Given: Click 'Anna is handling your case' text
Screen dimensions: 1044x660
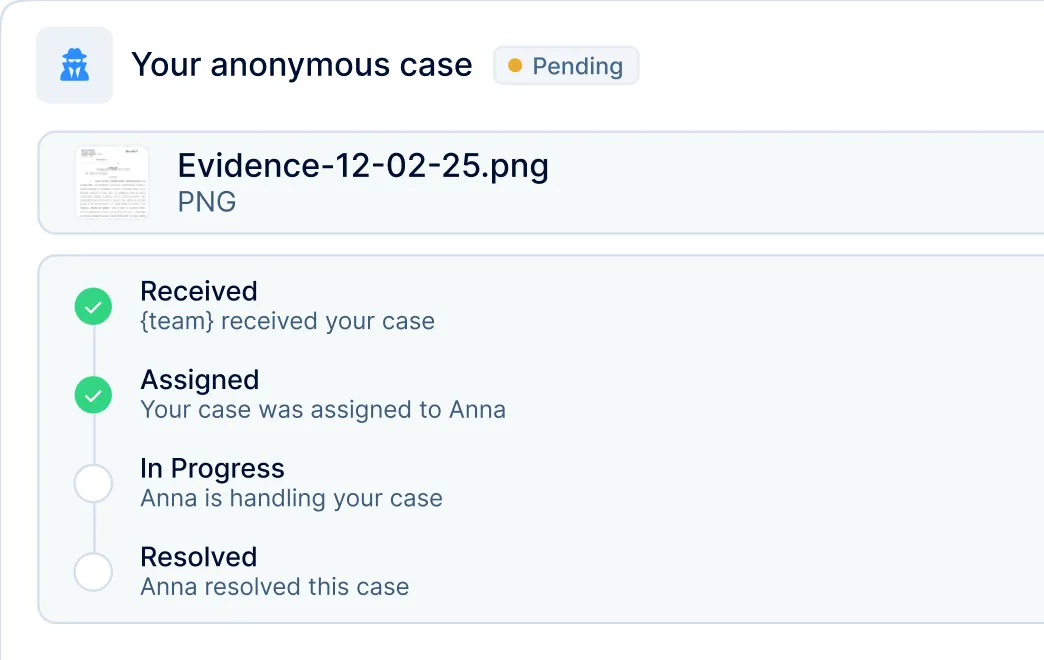Looking at the screenshot, I should click(291, 498).
